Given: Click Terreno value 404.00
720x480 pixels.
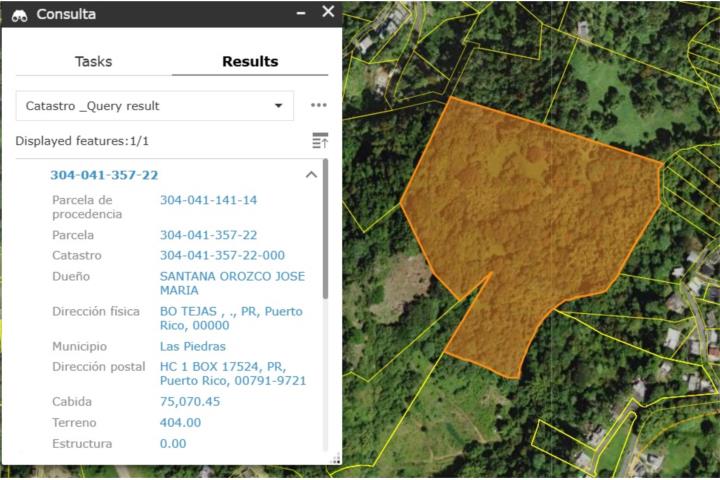Looking at the screenshot, I should [x=180, y=423].
